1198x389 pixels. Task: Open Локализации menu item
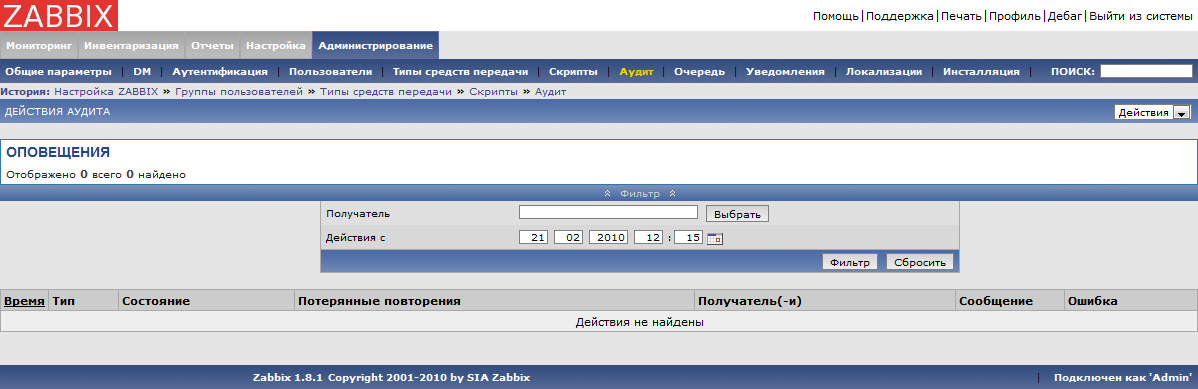(883, 71)
